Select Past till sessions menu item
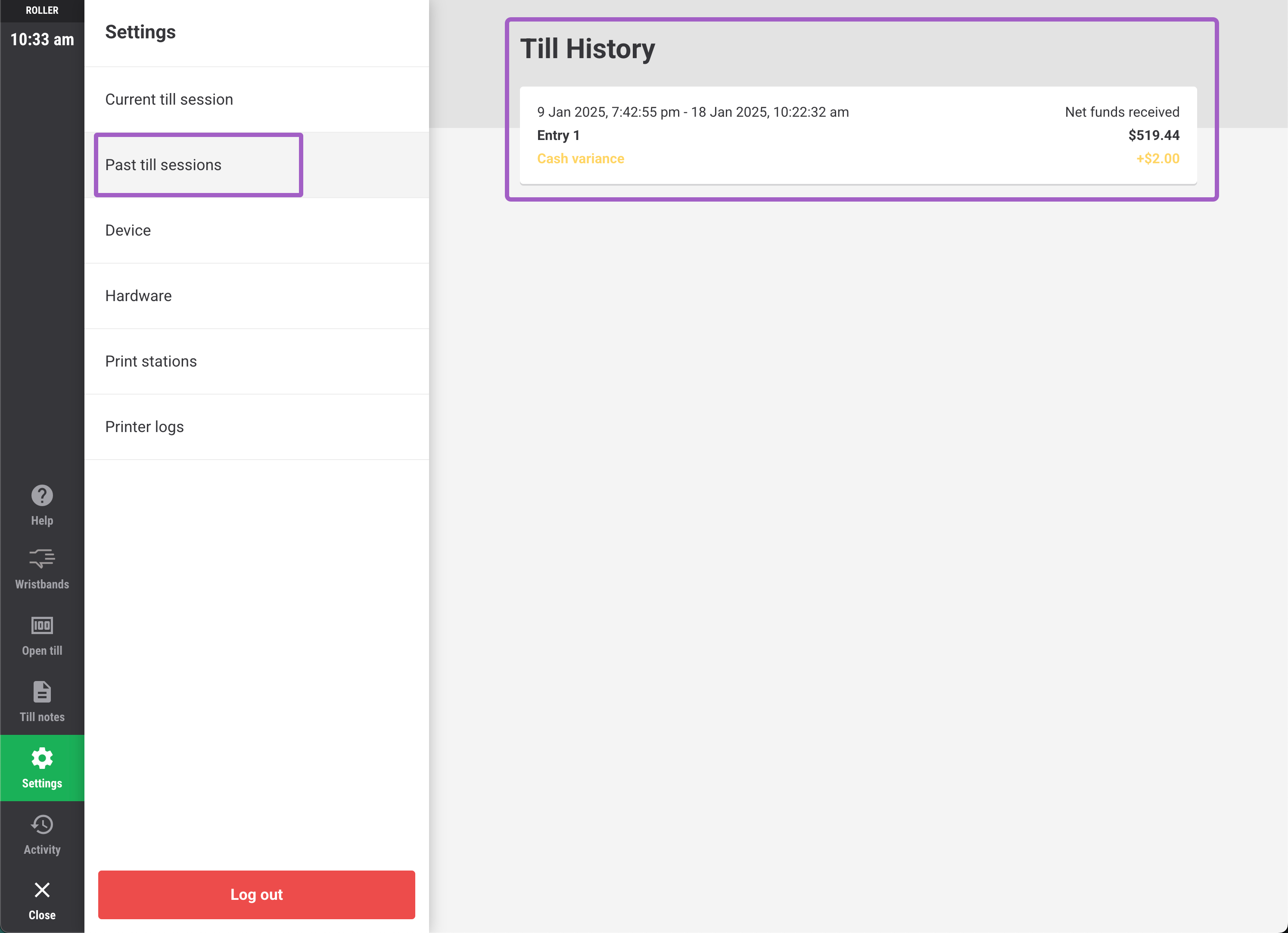Image resolution: width=1288 pixels, height=933 pixels. click(x=257, y=165)
